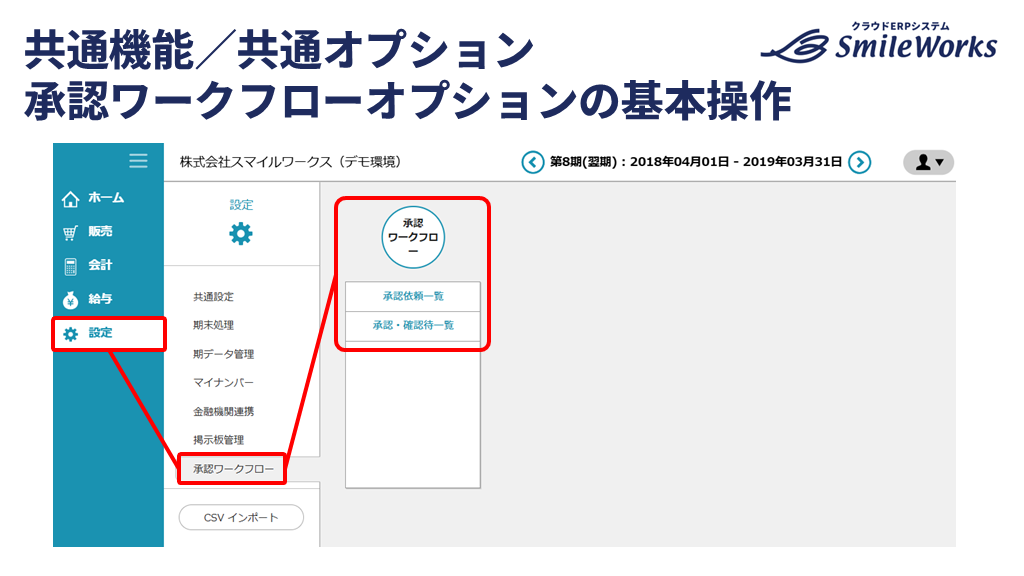Screen dimensions: 1024x576
Task: Click the company name 株式会社スマイルワークス（デモ環境）
Action: (291, 161)
